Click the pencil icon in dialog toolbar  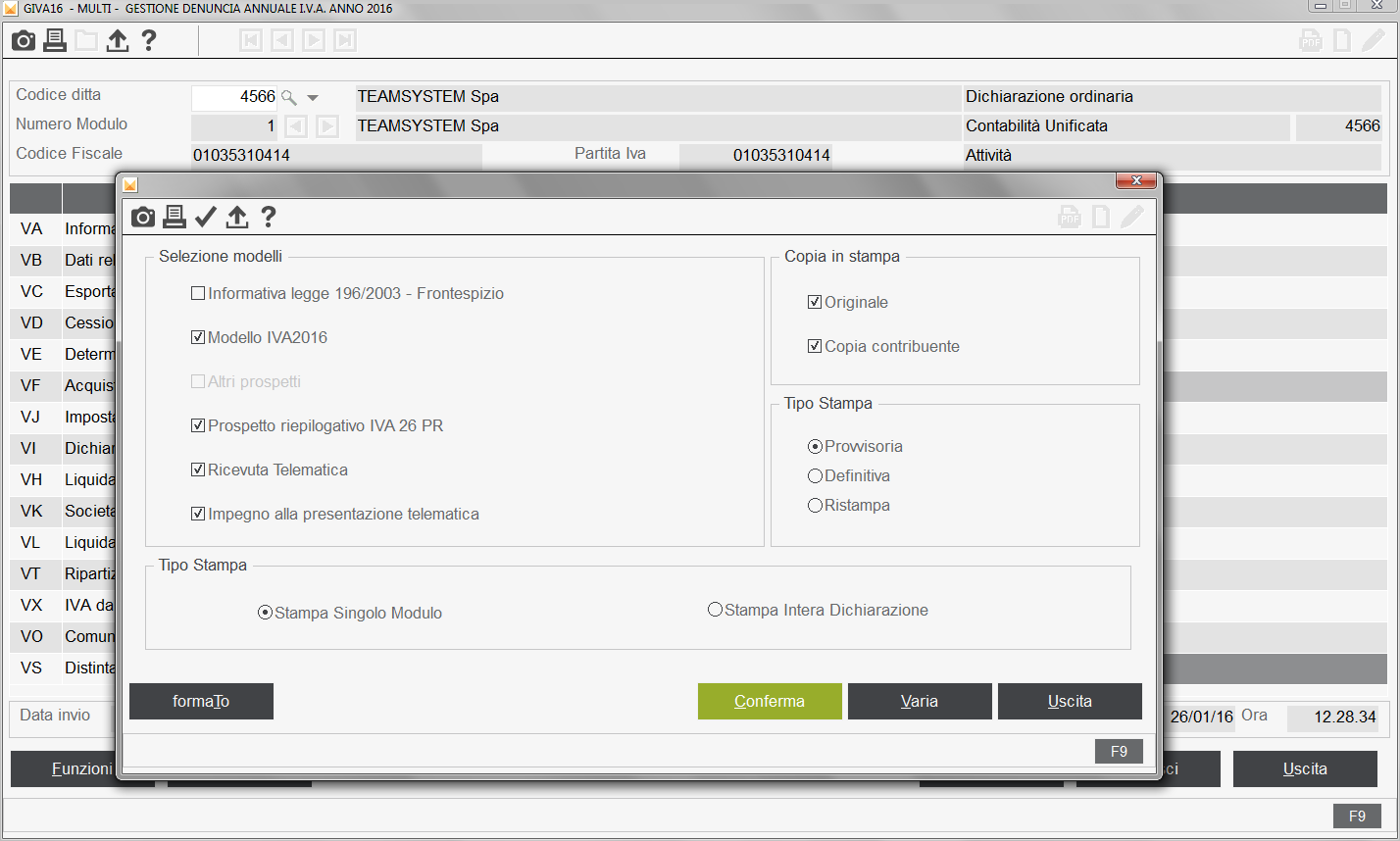click(x=1132, y=217)
